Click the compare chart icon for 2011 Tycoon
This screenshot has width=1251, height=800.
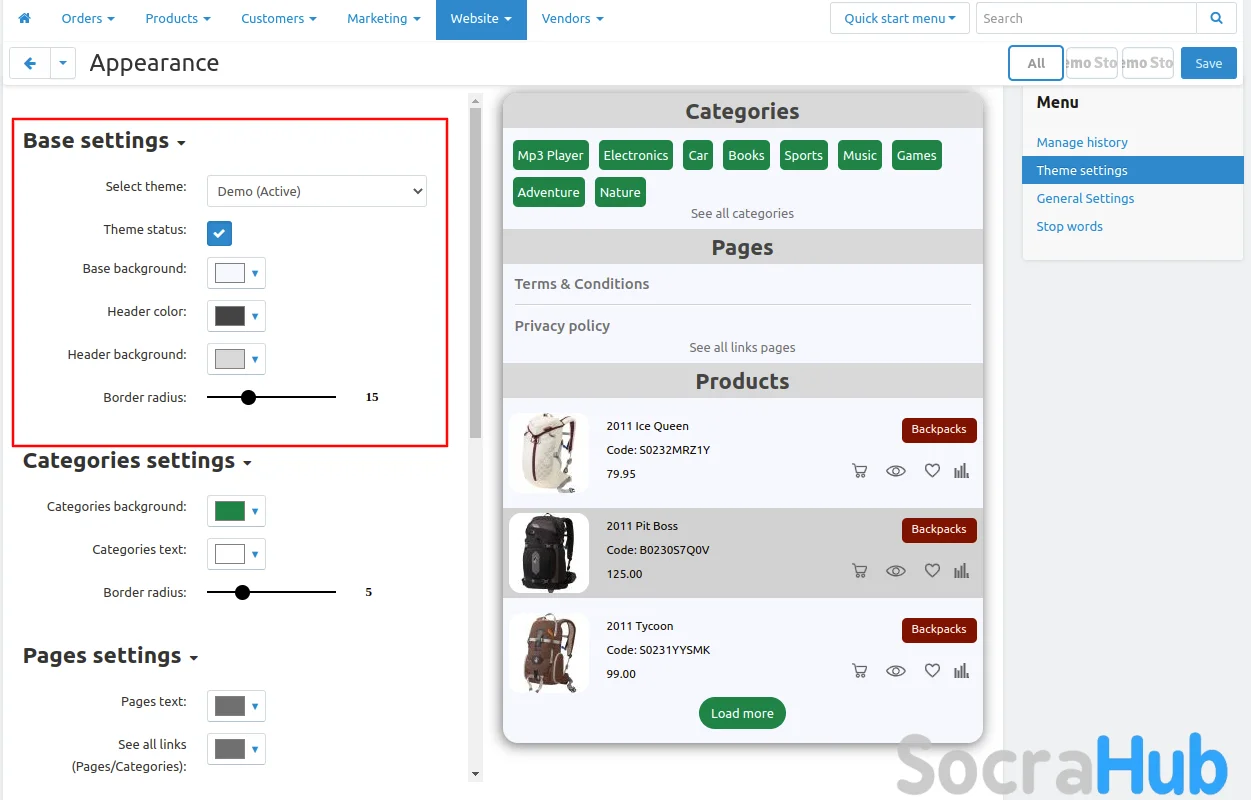(961, 671)
